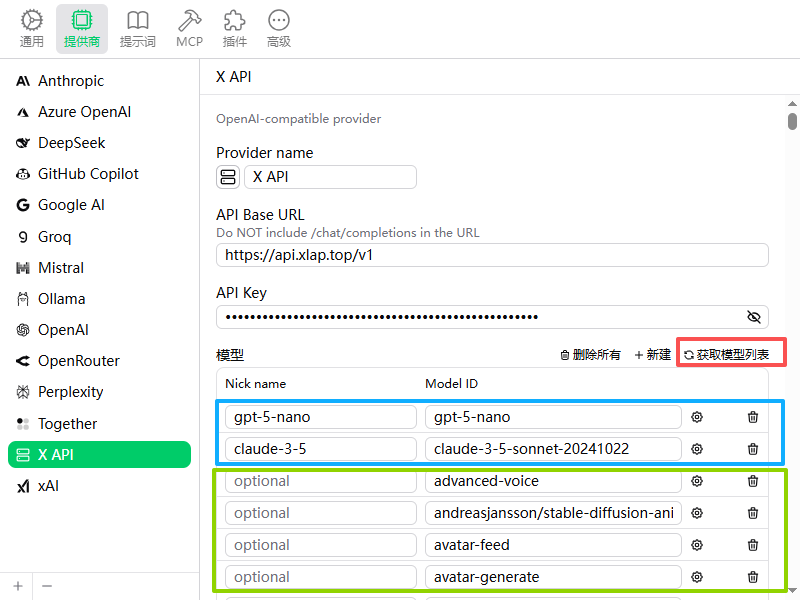Delete the avatar-feed model row
The image size is (800, 600).
(x=753, y=545)
